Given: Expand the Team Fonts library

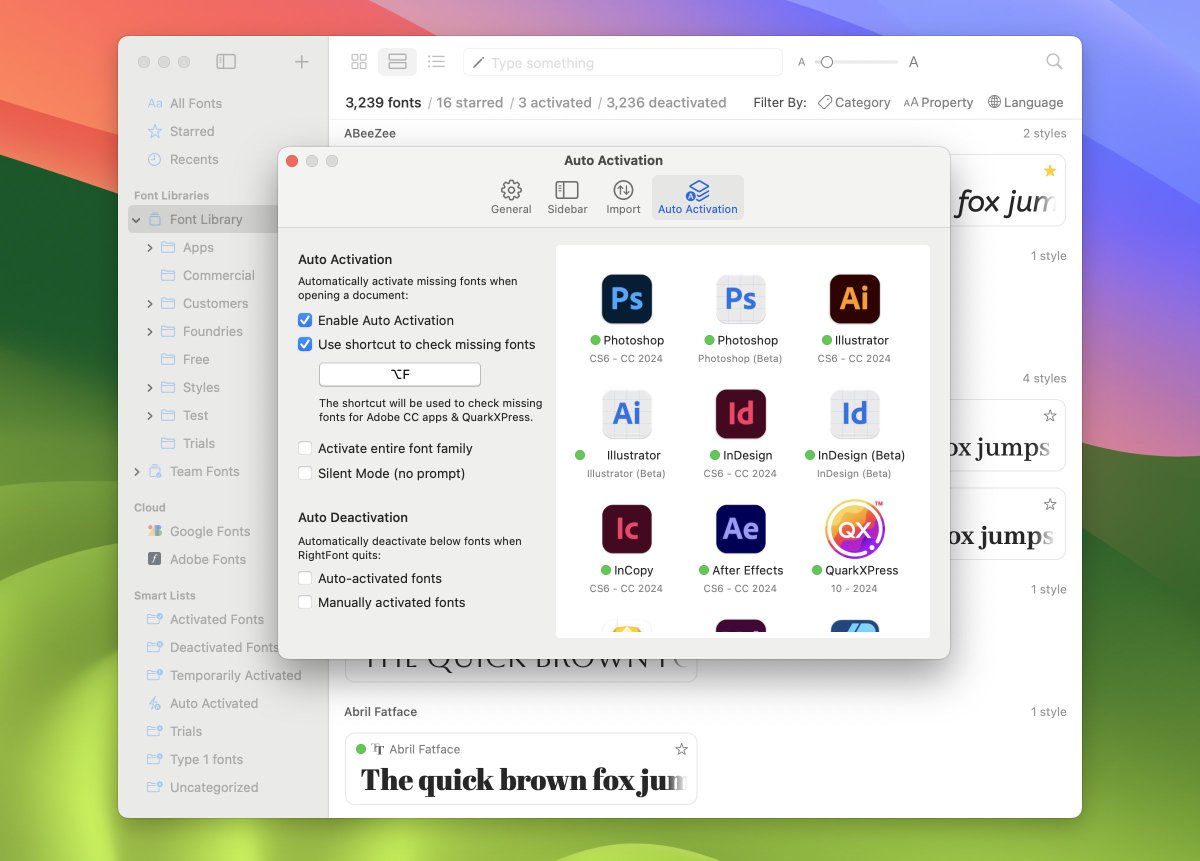Looking at the screenshot, I should click(x=137, y=471).
